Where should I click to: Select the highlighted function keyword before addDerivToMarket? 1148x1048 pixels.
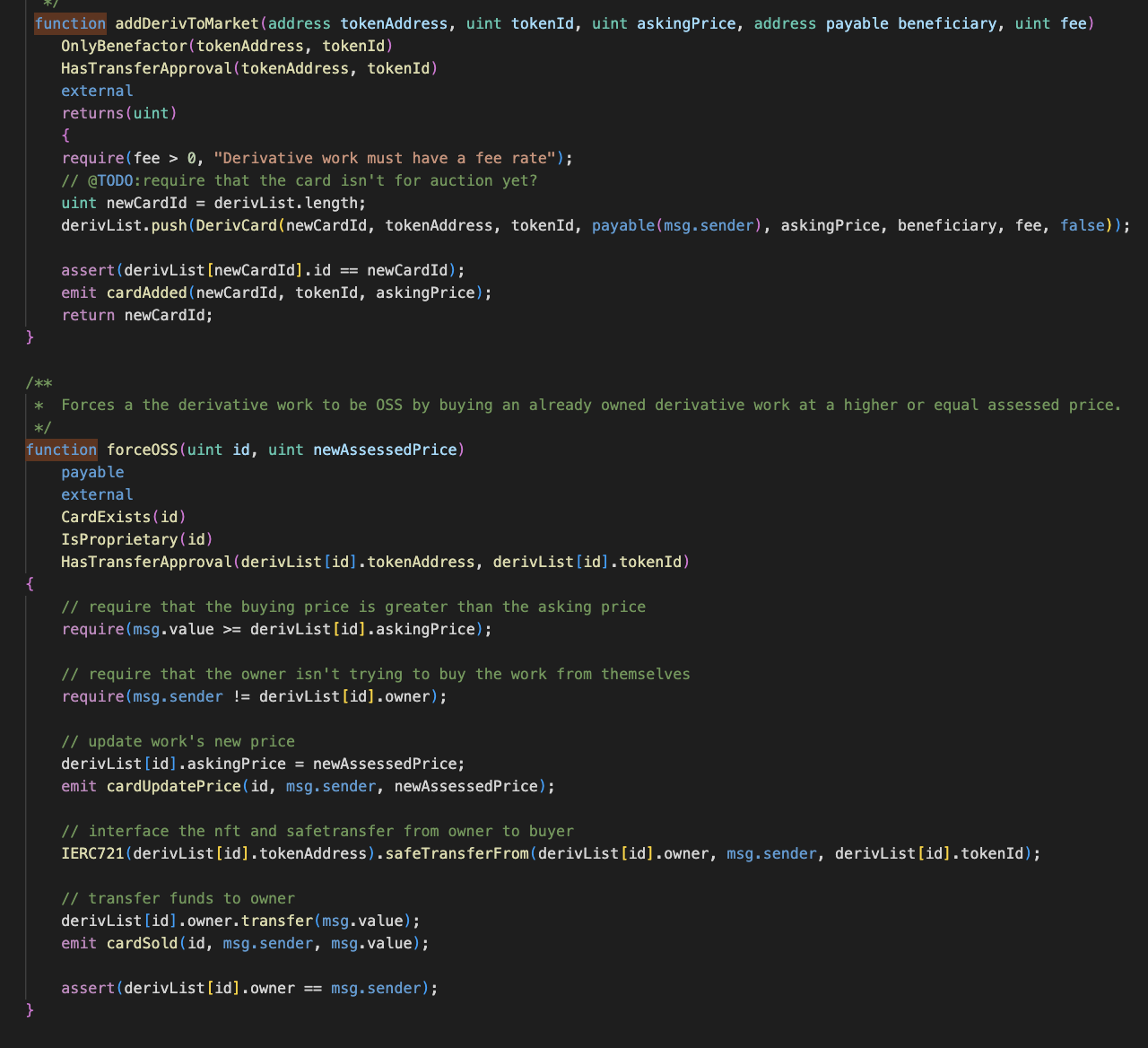[x=70, y=23]
